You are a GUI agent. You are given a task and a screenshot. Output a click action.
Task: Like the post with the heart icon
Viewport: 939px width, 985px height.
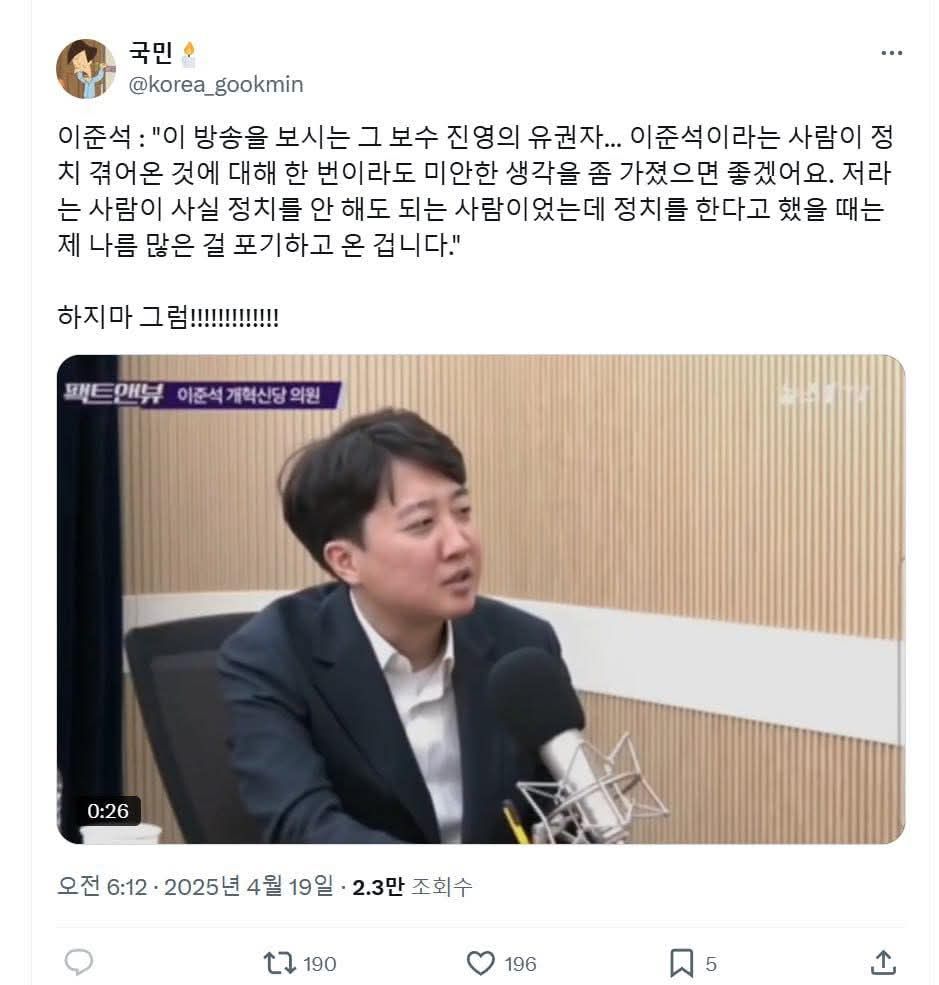tap(480, 963)
